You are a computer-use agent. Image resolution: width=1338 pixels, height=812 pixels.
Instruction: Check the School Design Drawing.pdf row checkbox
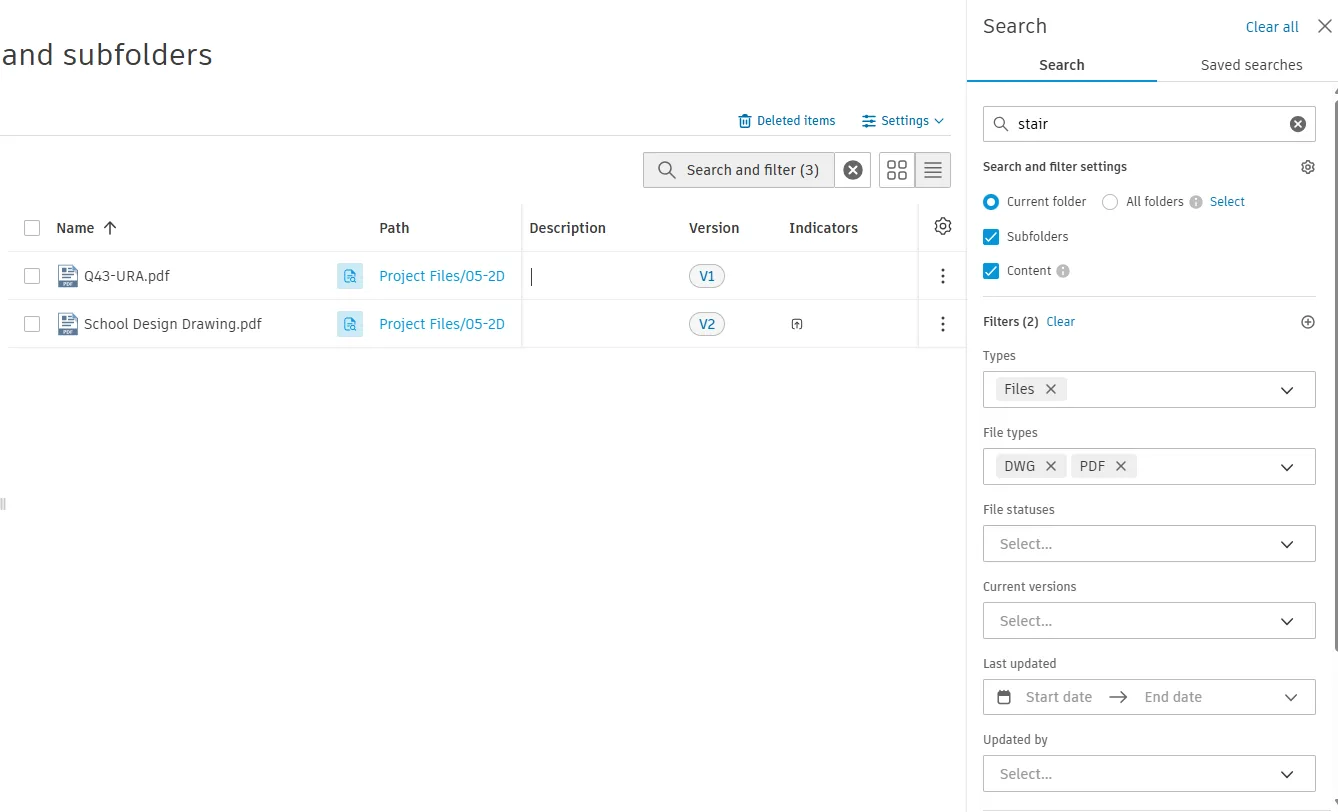[x=32, y=324]
